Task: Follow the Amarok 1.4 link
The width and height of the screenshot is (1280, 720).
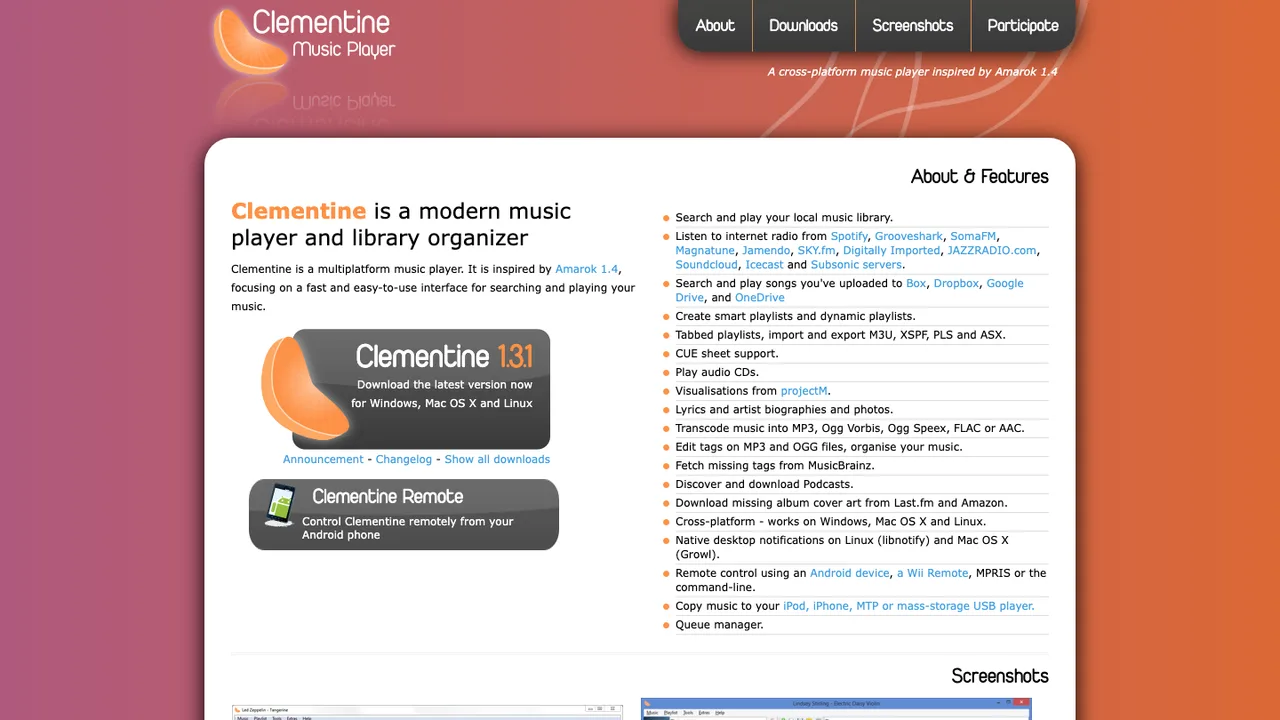Action: pyautogui.click(x=587, y=269)
